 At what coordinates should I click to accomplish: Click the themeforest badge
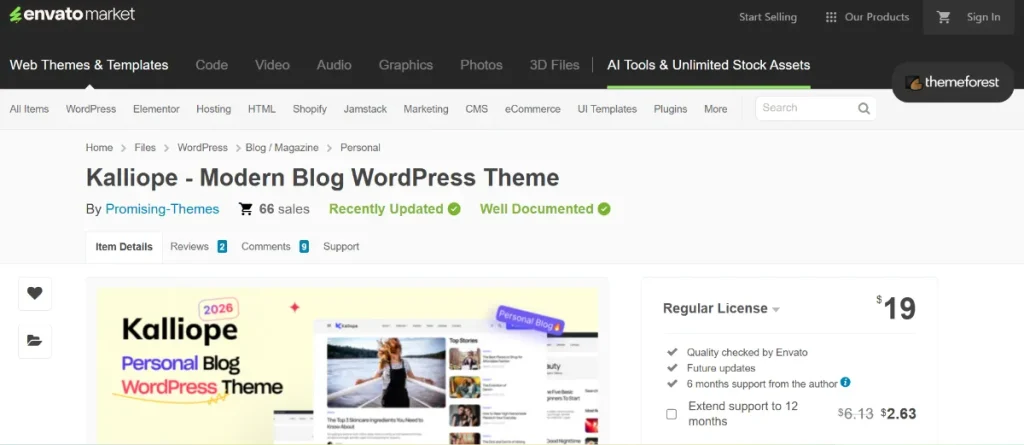pyautogui.click(x=952, y=82)
